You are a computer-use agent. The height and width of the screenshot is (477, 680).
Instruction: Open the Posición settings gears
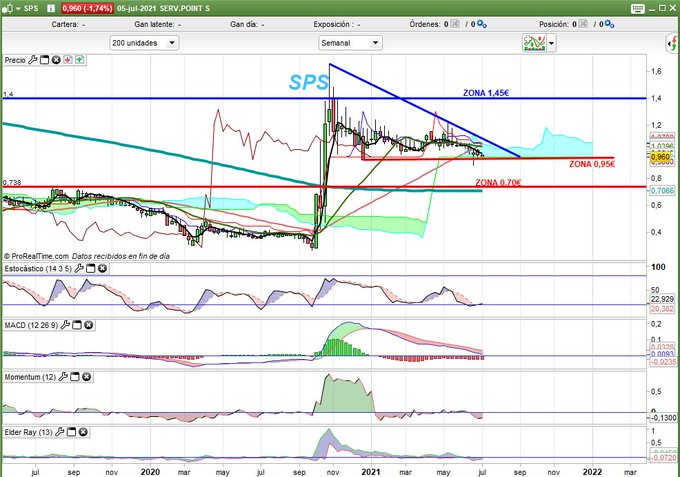coord(609,24)
